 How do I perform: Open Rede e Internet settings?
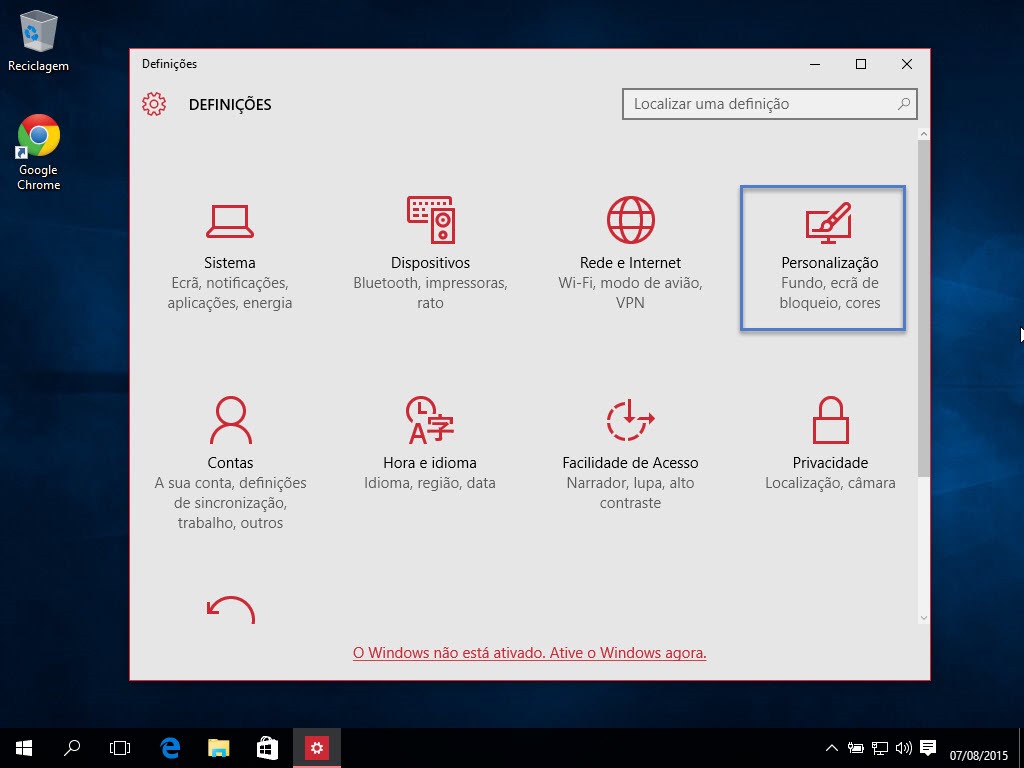click(x=630, y=257)
